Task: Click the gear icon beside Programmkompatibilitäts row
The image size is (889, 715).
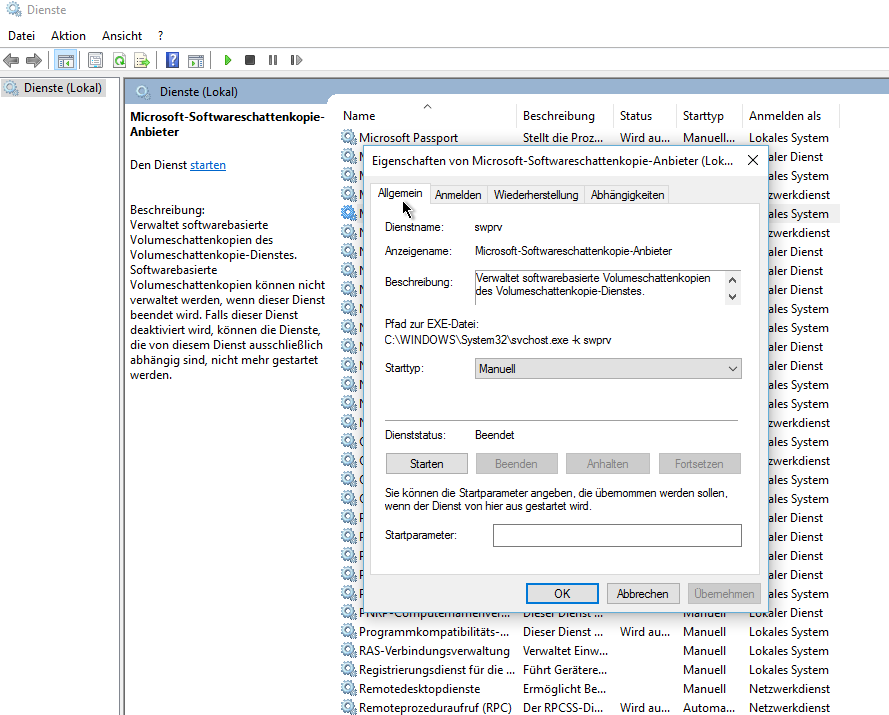Action: [348, 631]
